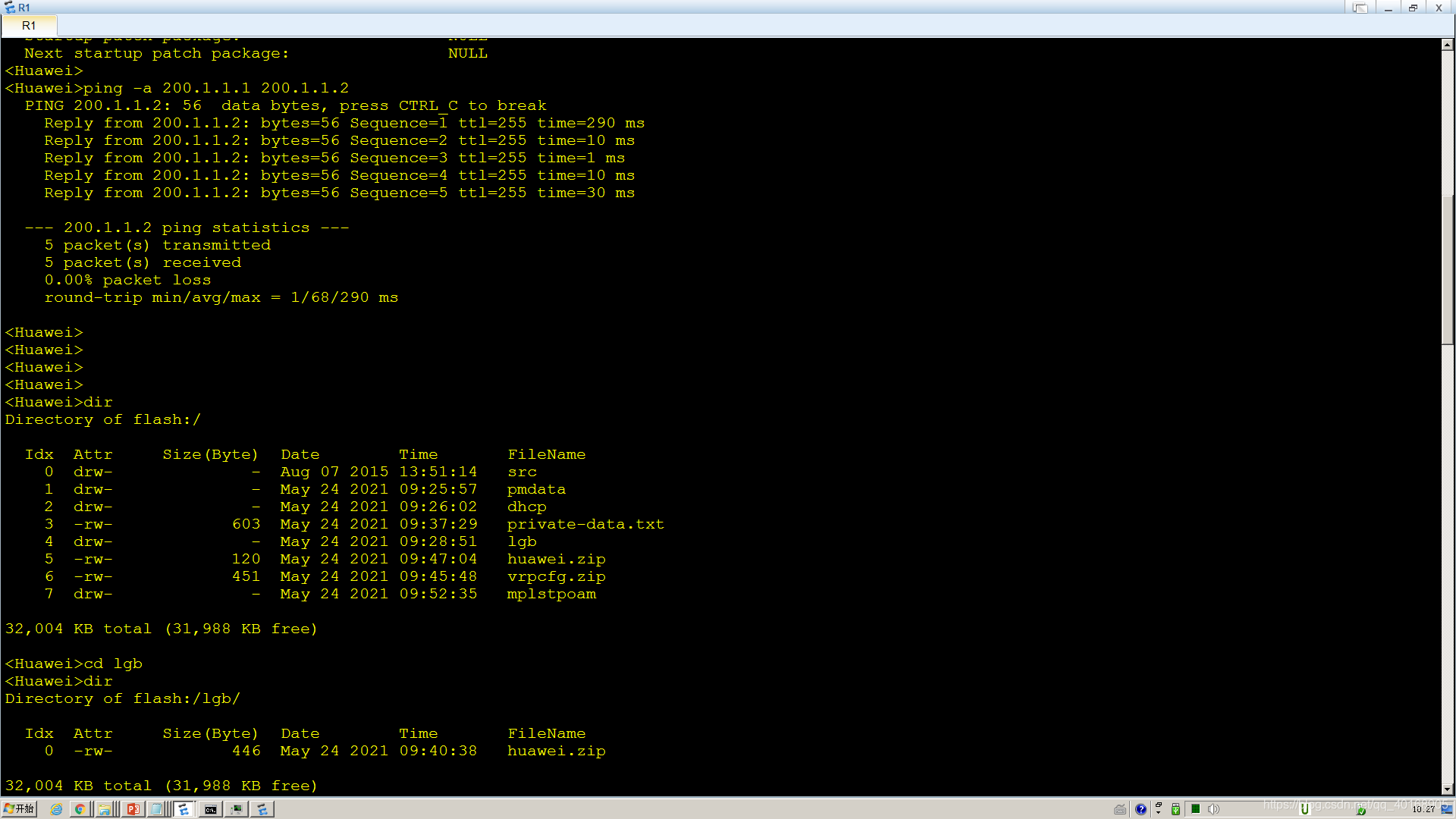Screen dimensions: 1456x819
Task: Click the 'cd lgb' command line
Action: [x=74, y=664]
